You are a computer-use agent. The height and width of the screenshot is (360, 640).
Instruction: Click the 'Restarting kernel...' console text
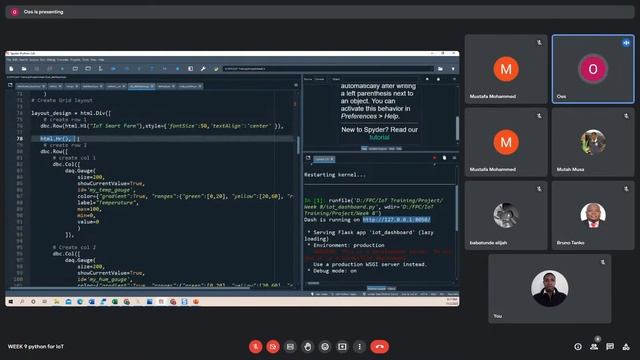[335, 175]
